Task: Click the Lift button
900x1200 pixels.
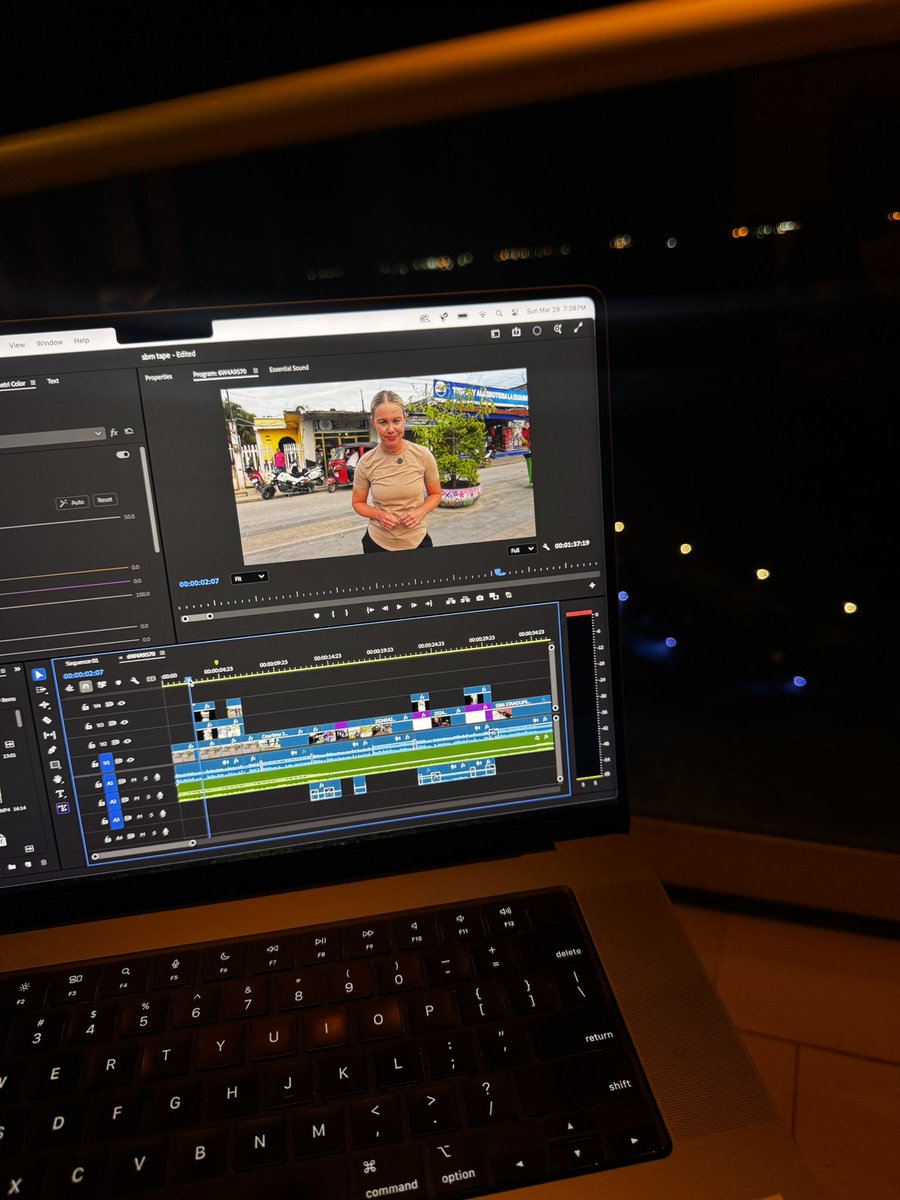Action: [451, 601]
